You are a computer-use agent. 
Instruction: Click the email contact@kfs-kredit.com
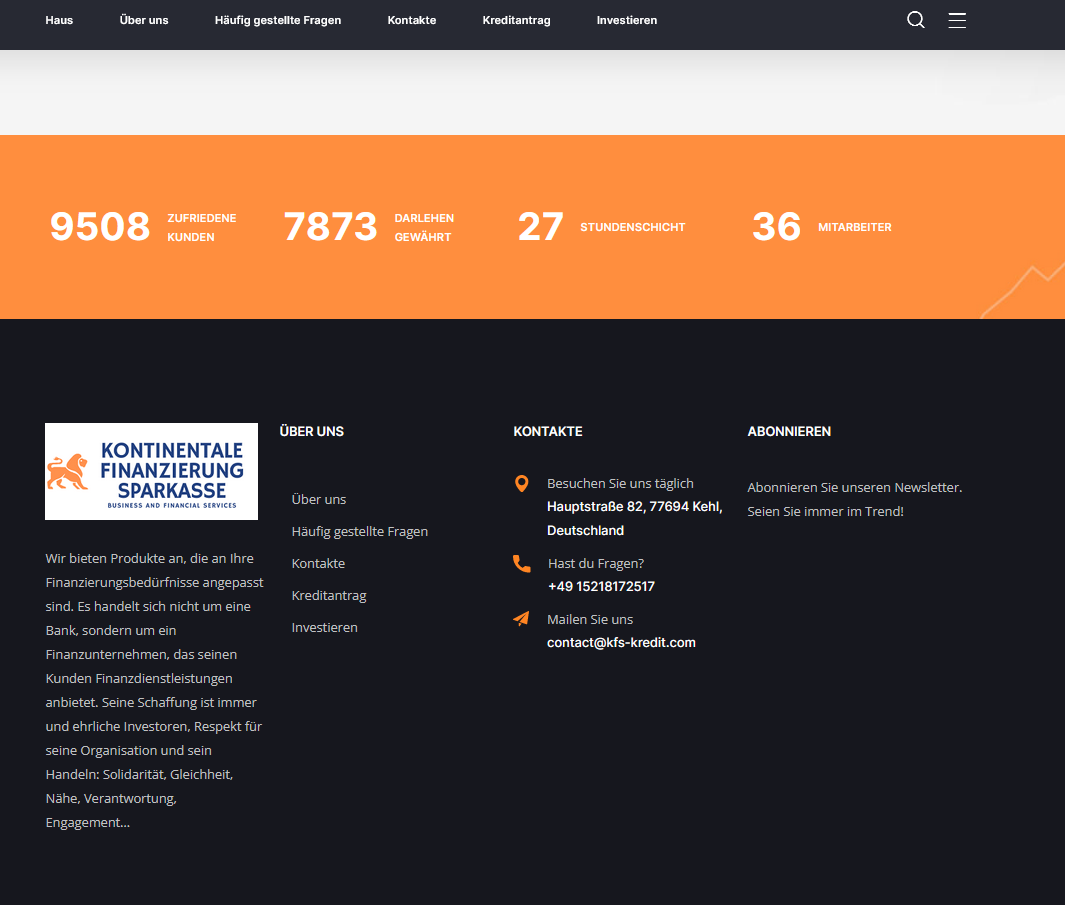click(x=621, y=643)
